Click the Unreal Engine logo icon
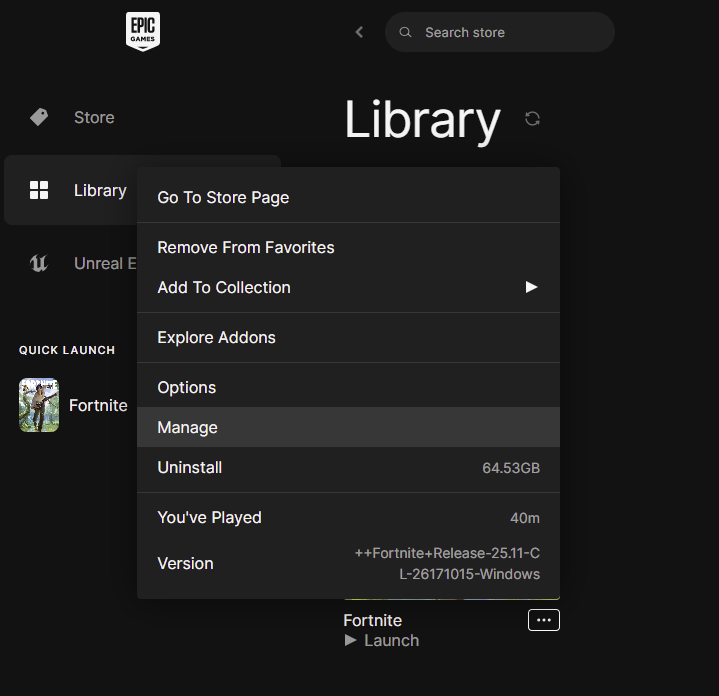 39,264
